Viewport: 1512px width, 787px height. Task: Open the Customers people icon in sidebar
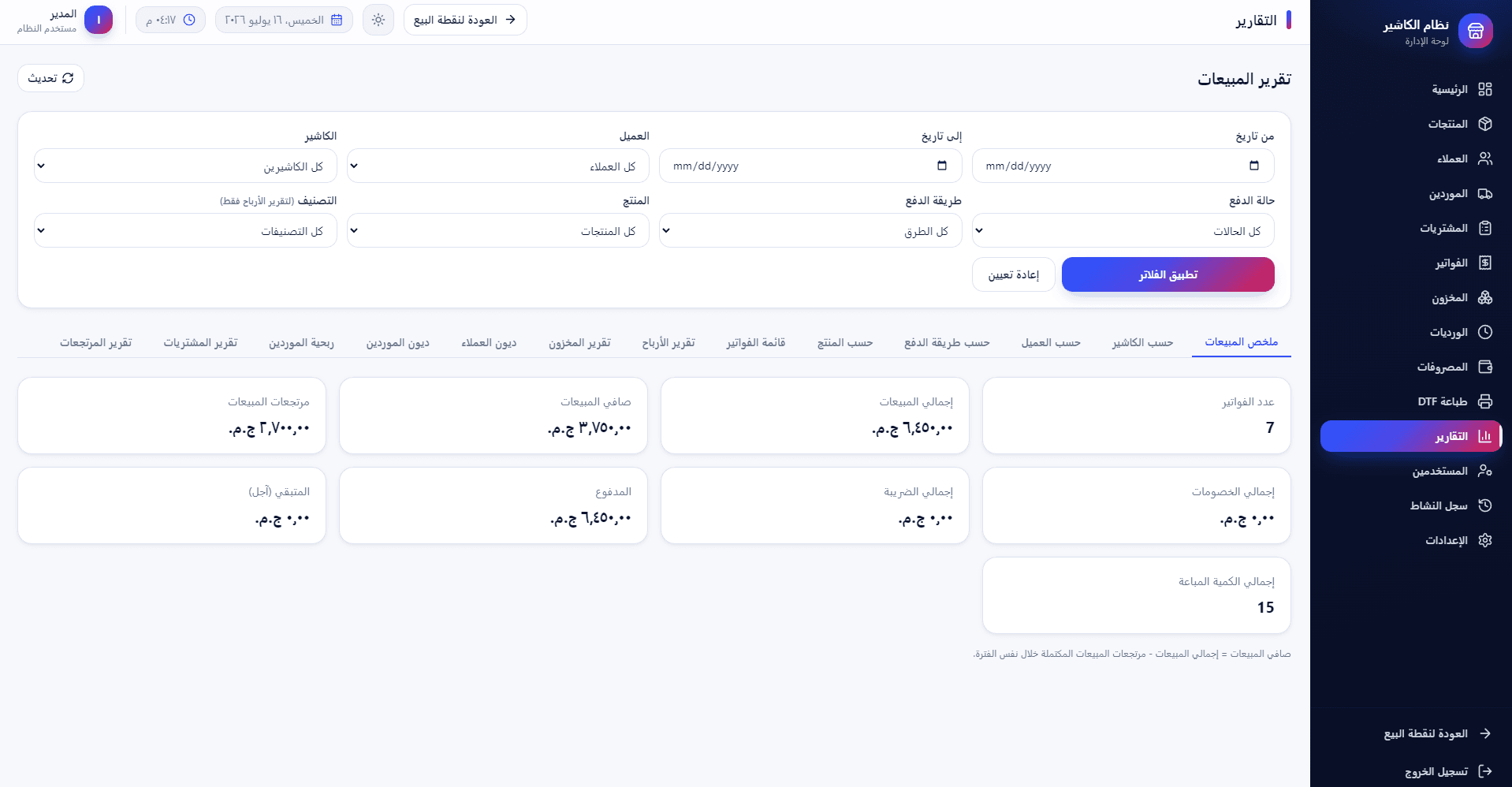tap(1485, 159)
